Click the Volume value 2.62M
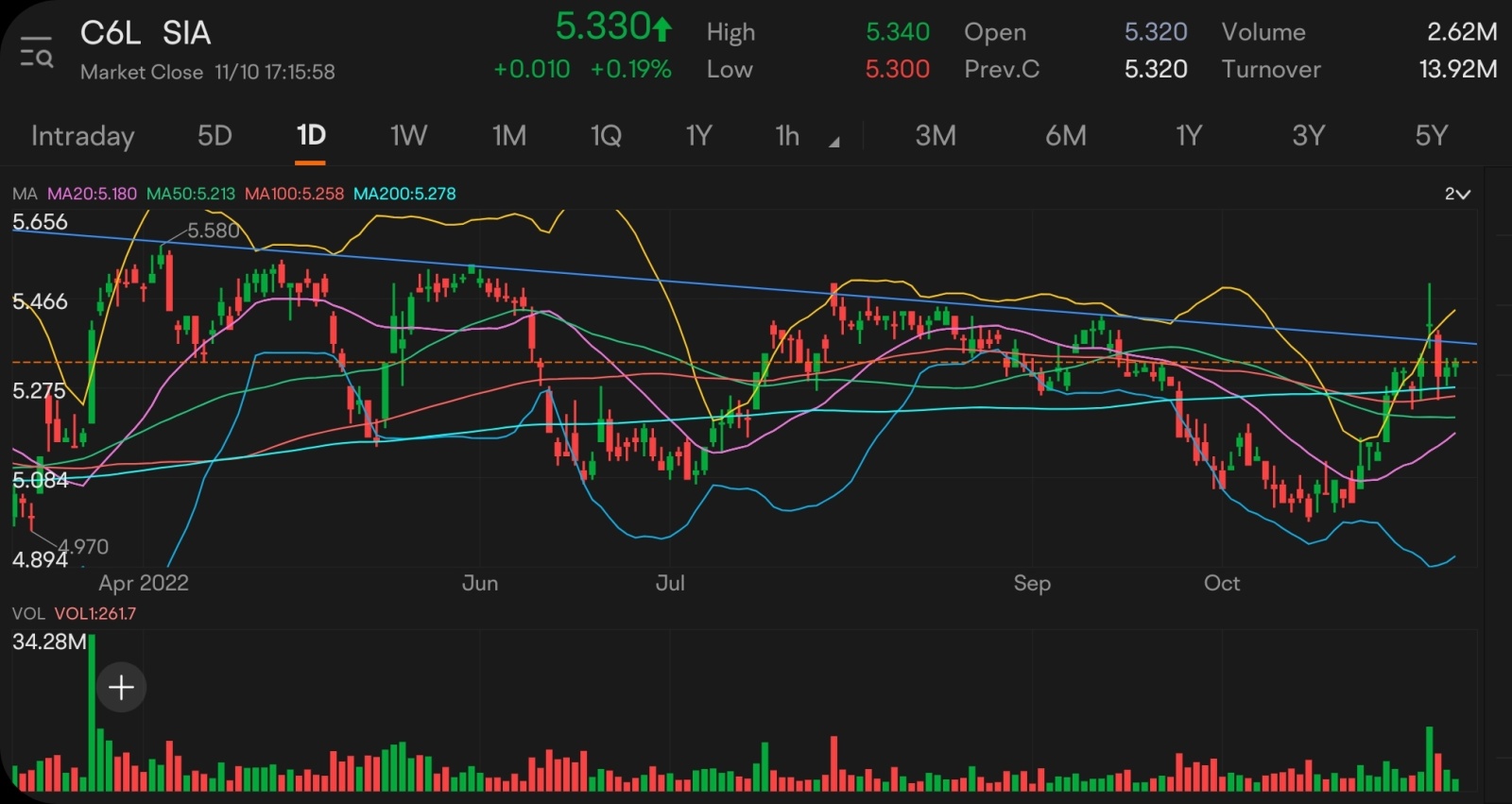Screen dimensions: 1512x804 (1462, 32)
